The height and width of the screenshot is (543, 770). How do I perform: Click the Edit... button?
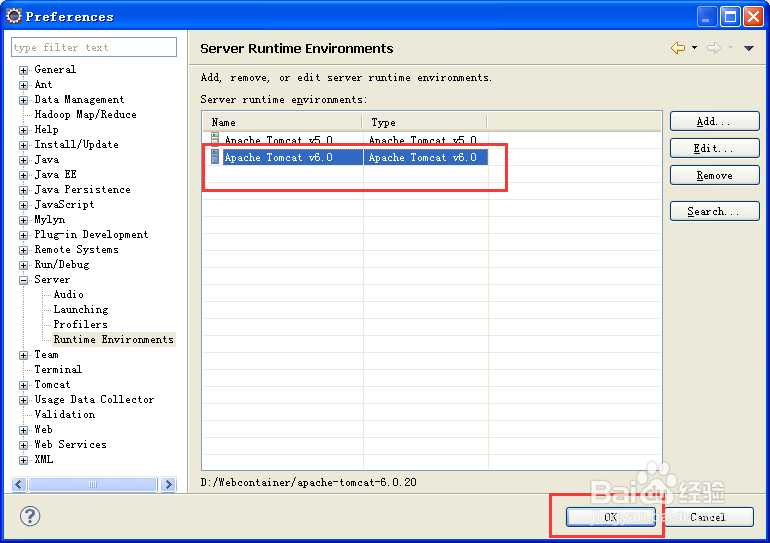click(715, 148)
